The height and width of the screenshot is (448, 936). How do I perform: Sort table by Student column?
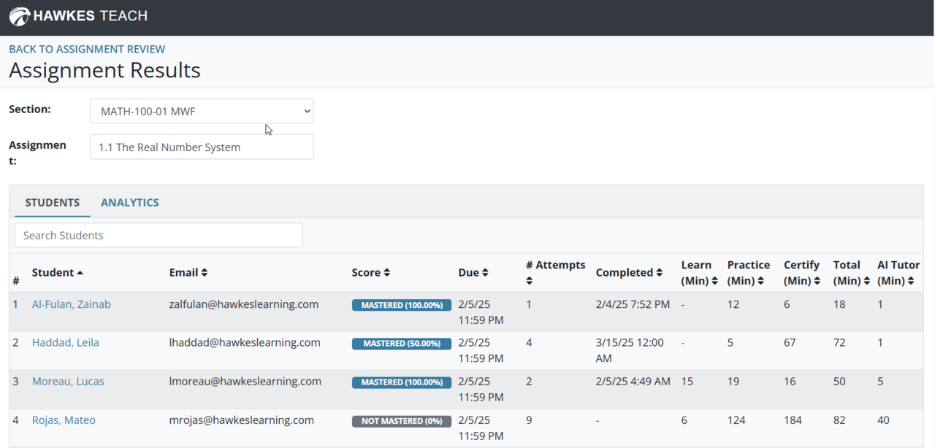pos(58,272)
